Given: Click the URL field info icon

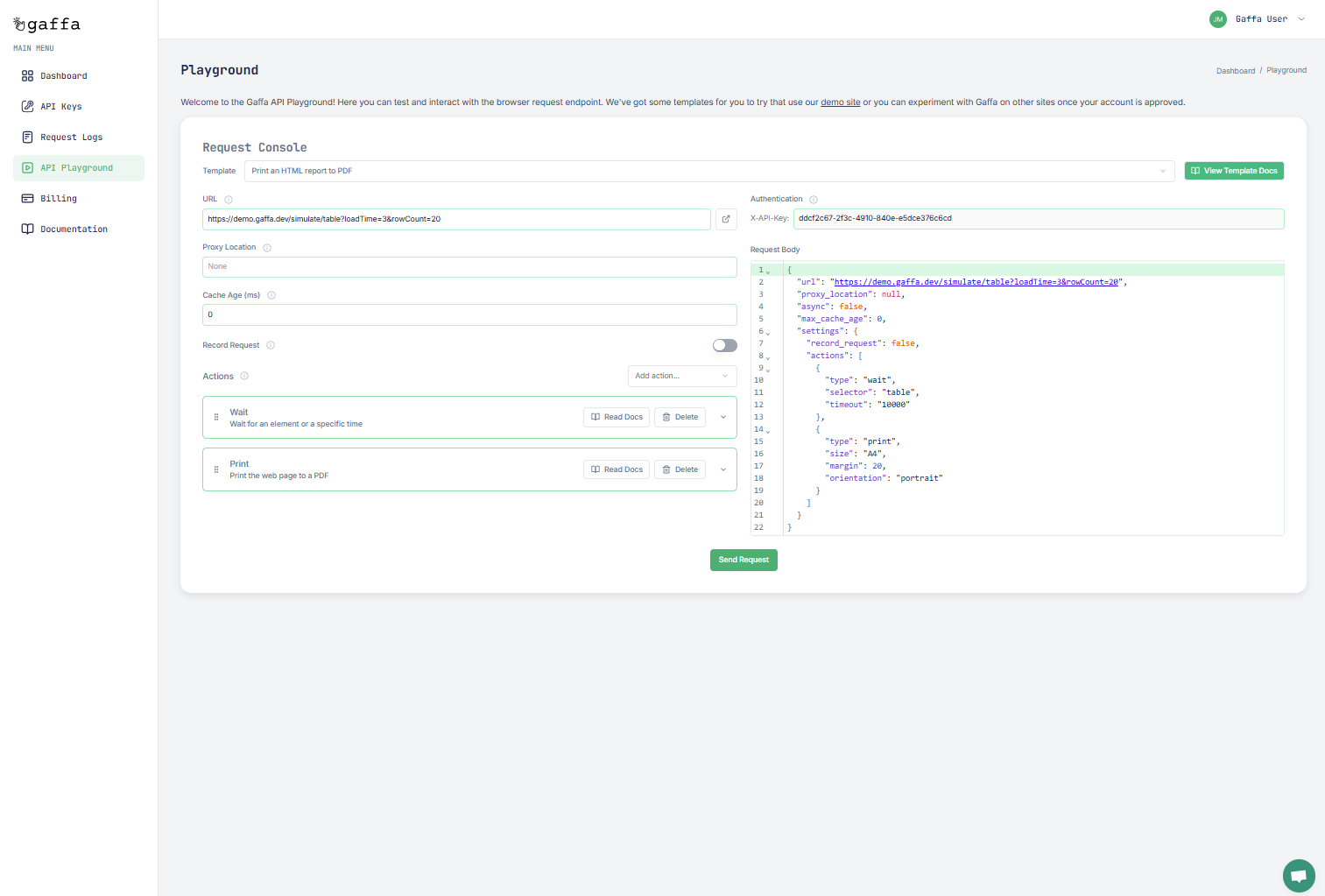Looking at the screenshot, I should [x=229, y=200].
